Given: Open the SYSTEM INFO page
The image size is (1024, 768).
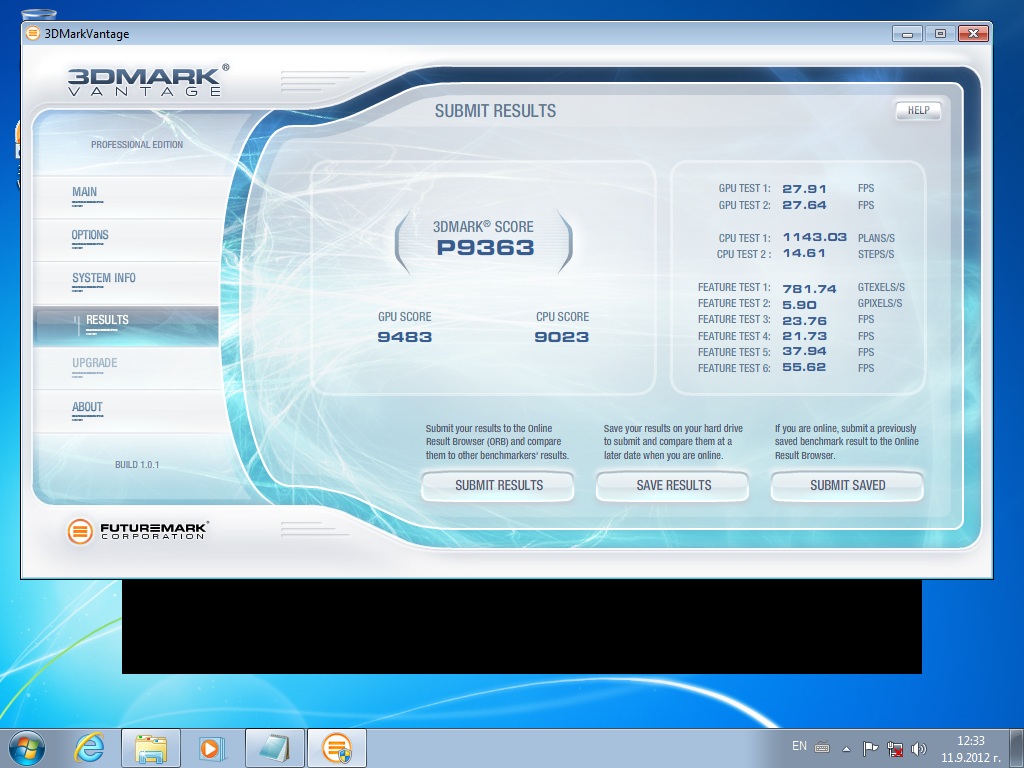Looking at the screenshot, I should coord(125,283).
